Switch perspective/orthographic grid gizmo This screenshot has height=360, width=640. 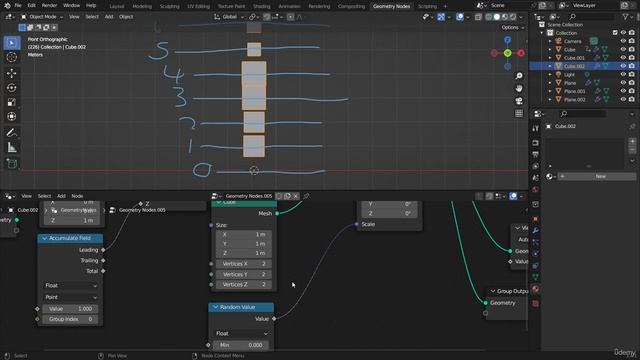519,113
